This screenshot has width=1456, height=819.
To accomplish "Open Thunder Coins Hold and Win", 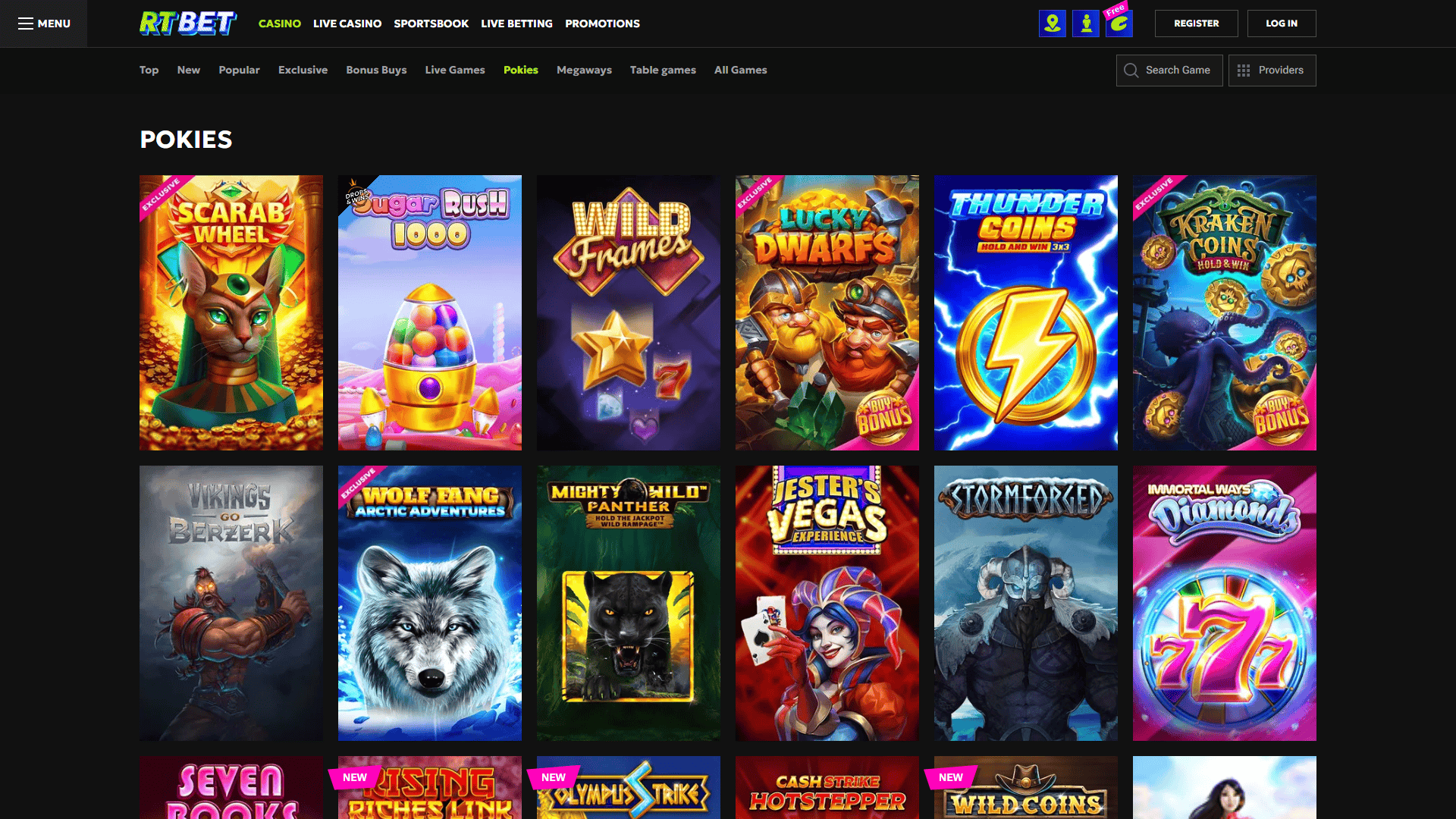I will pos(1026,312).
